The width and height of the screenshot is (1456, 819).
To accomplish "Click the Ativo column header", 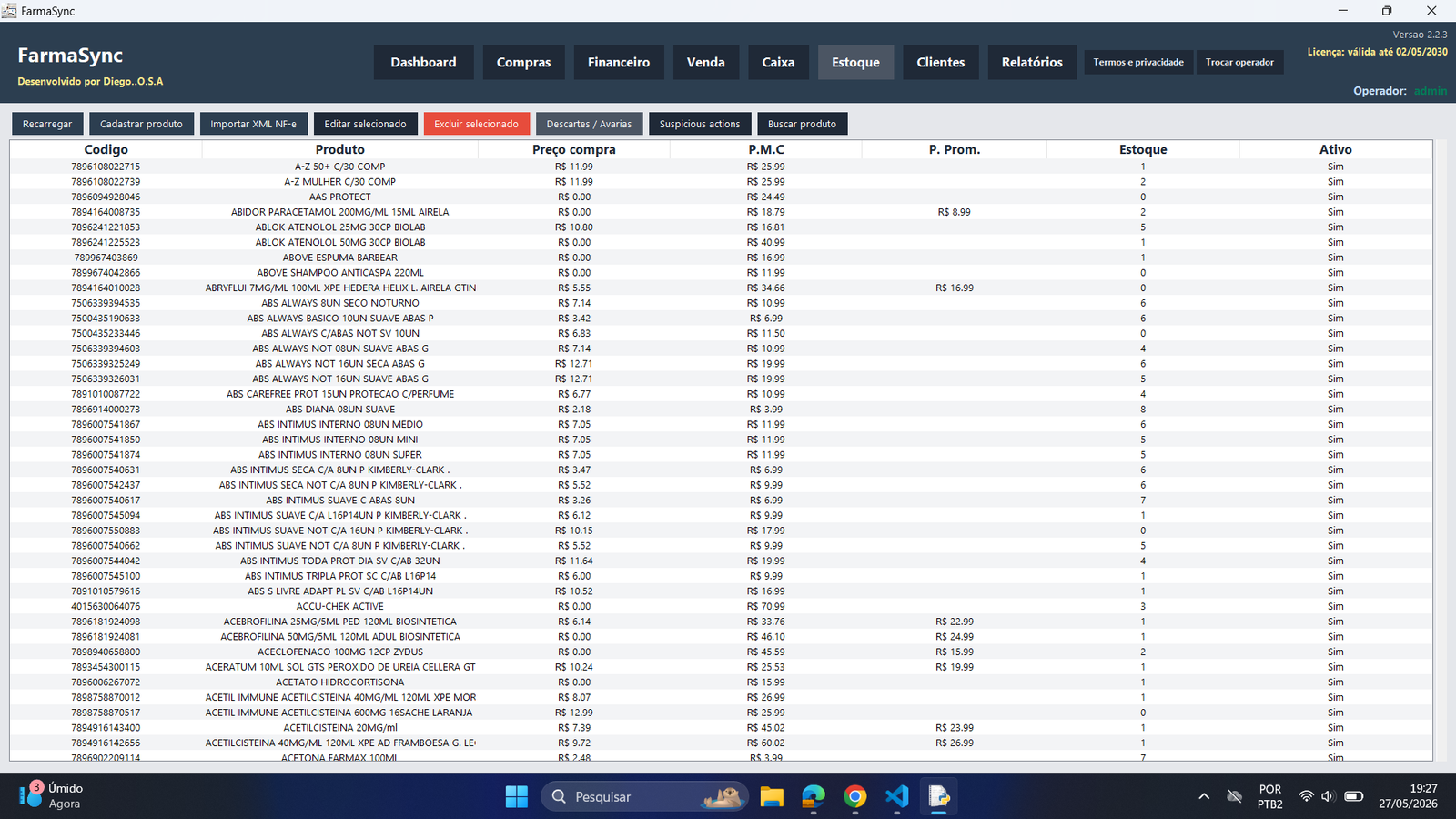I will click(1335, 149).
